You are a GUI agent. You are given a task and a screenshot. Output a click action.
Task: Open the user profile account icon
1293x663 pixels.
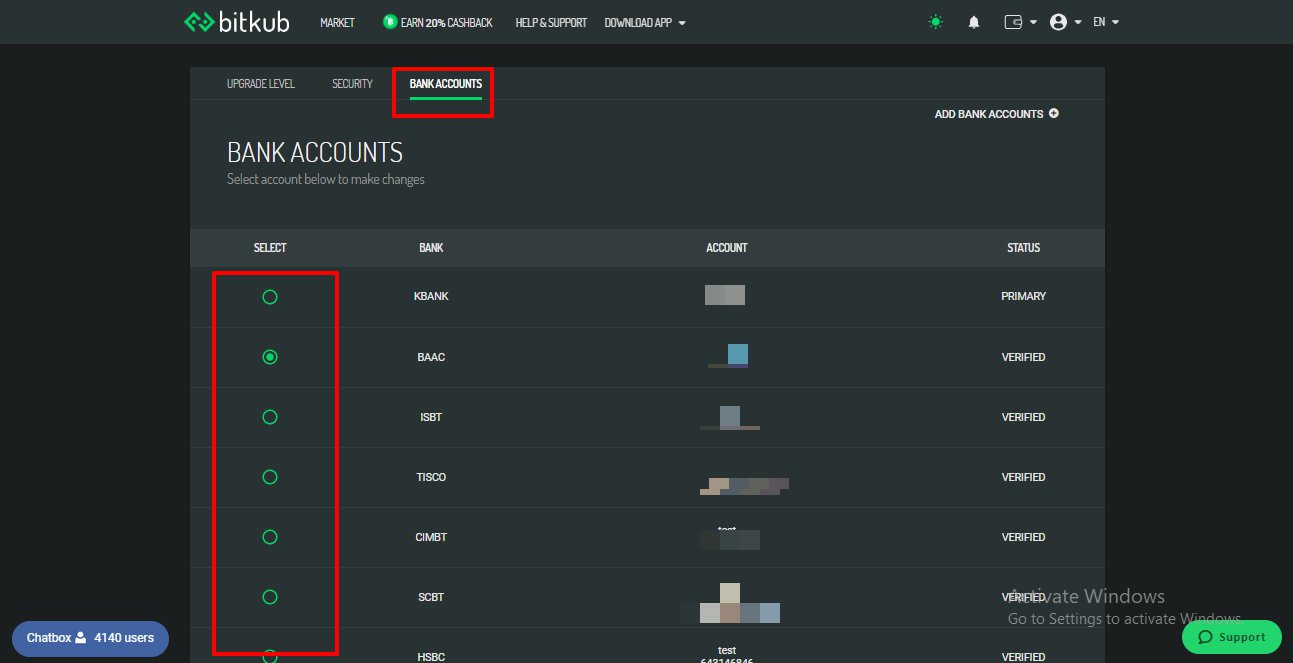(x=1057, y=21)
